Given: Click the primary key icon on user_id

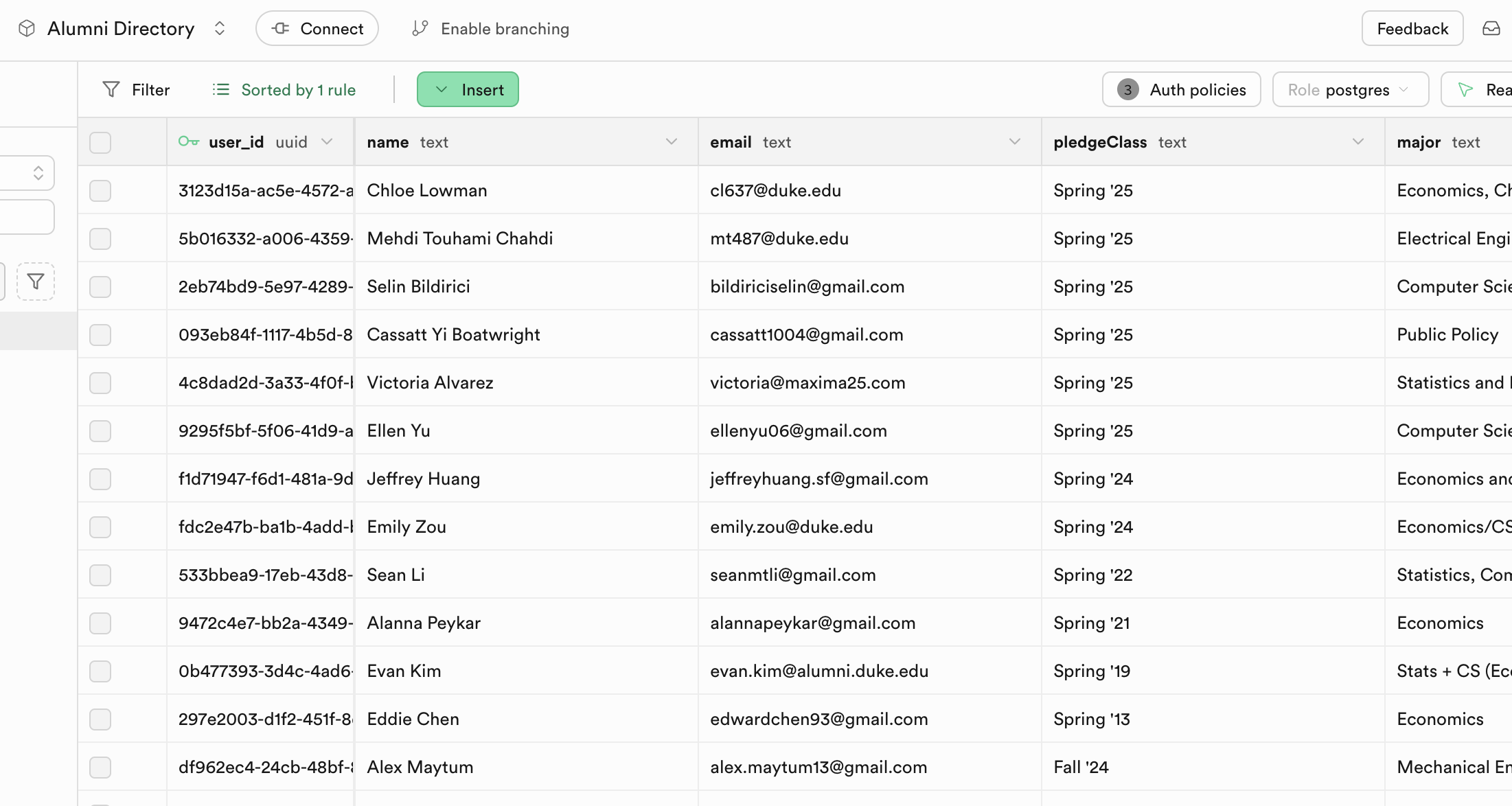Looking at the screenshot, I should click(x=189, y=141).
